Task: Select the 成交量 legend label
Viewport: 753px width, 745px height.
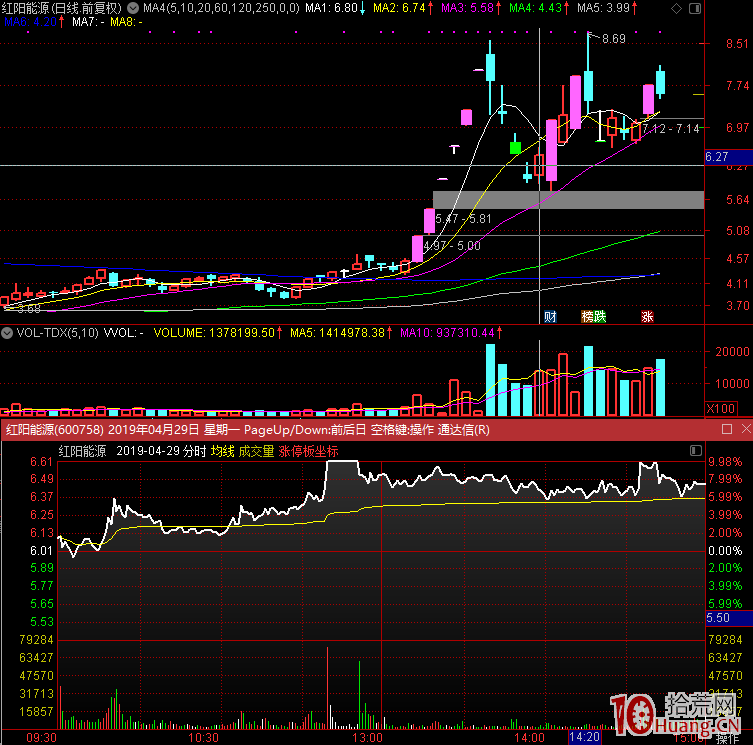Action: click(x=256, y=451)
